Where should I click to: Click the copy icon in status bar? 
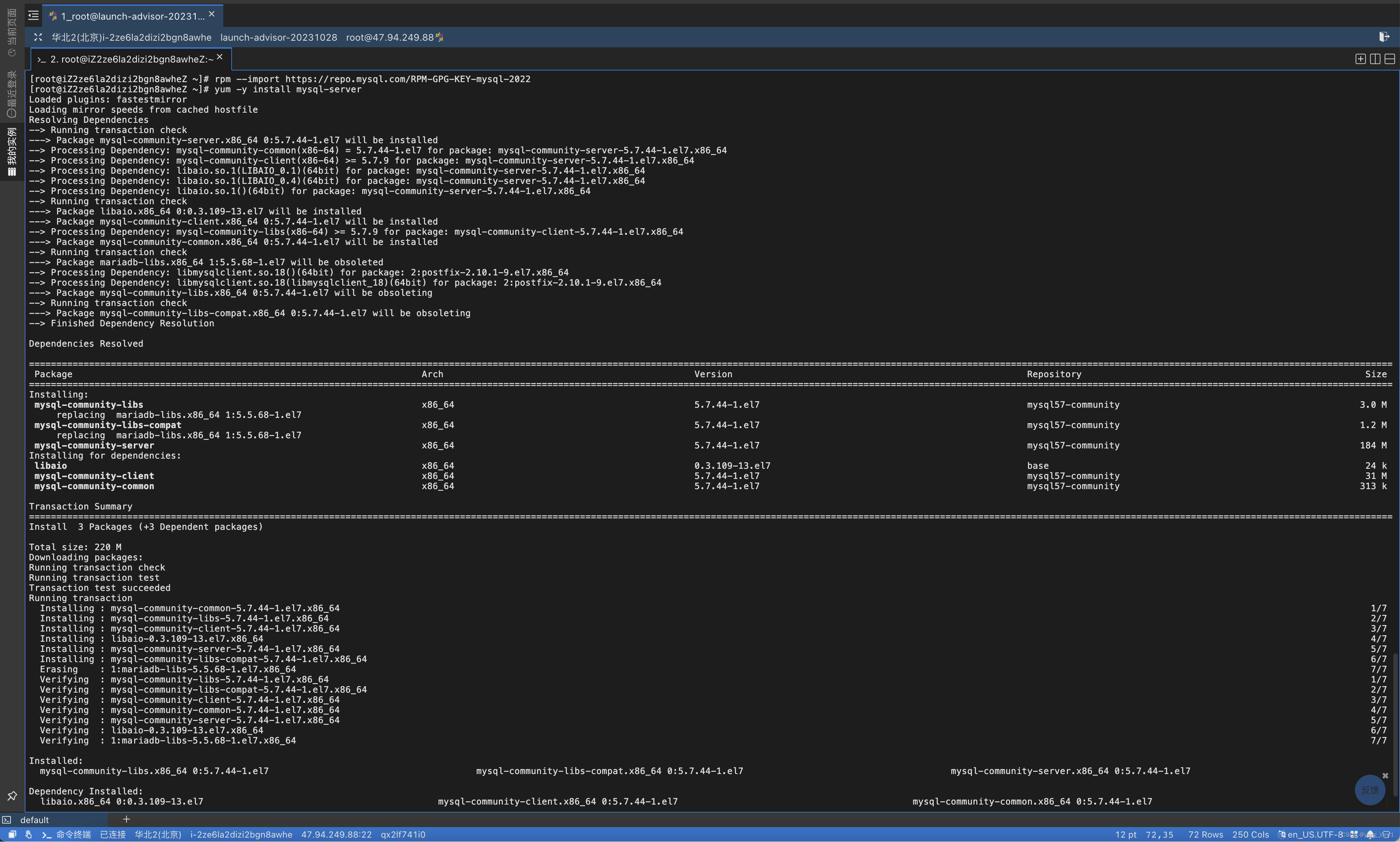pos(12,835)
